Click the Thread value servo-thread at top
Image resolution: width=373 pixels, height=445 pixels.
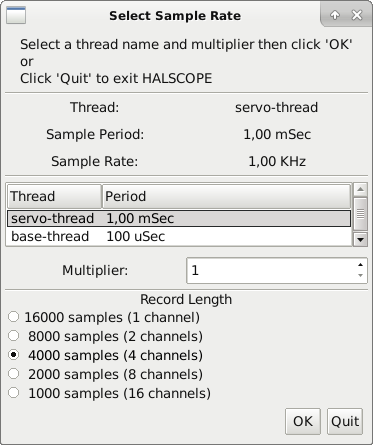coord(276,107)
